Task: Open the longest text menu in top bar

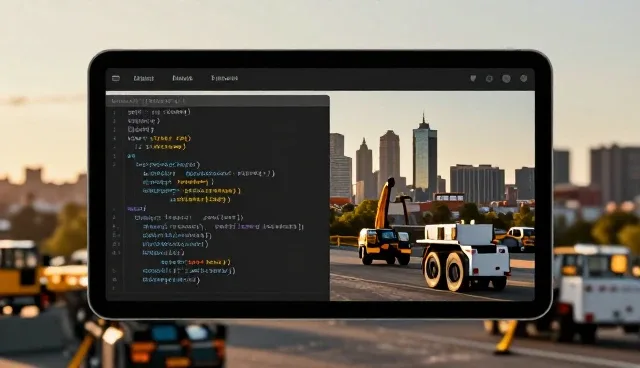Action: (x=224, y=78)
